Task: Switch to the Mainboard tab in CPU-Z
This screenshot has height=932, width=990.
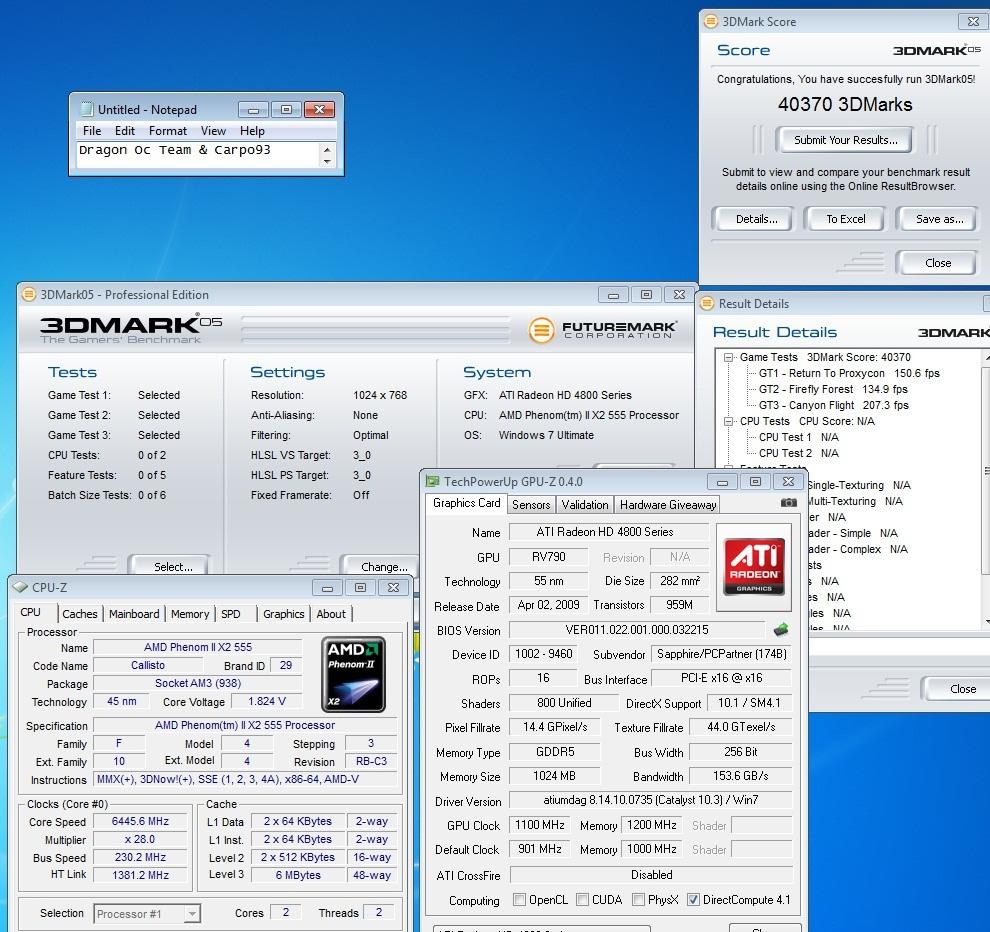Action: 134,614
